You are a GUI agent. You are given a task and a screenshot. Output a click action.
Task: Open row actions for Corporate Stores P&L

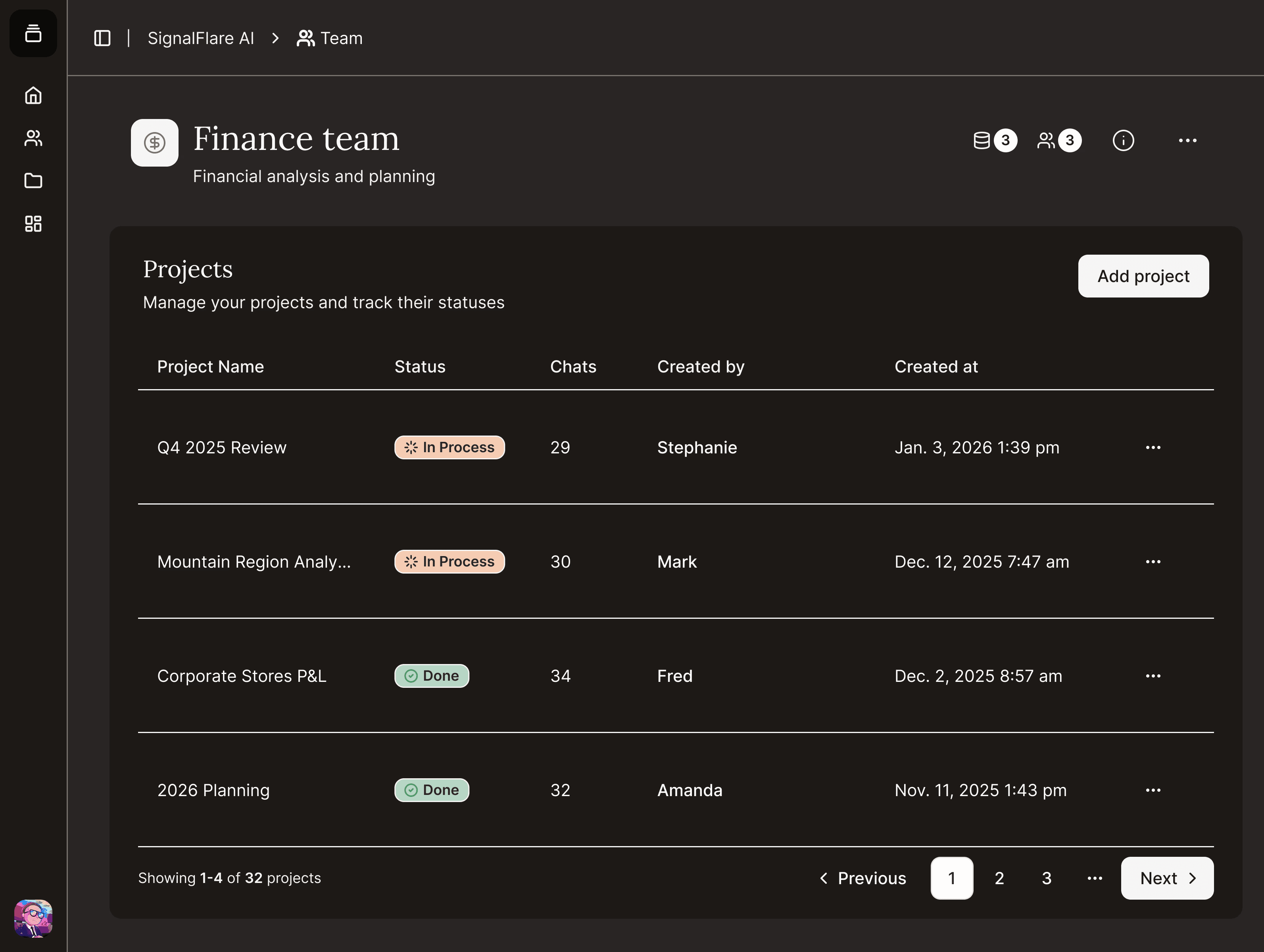pos(1153,676)
